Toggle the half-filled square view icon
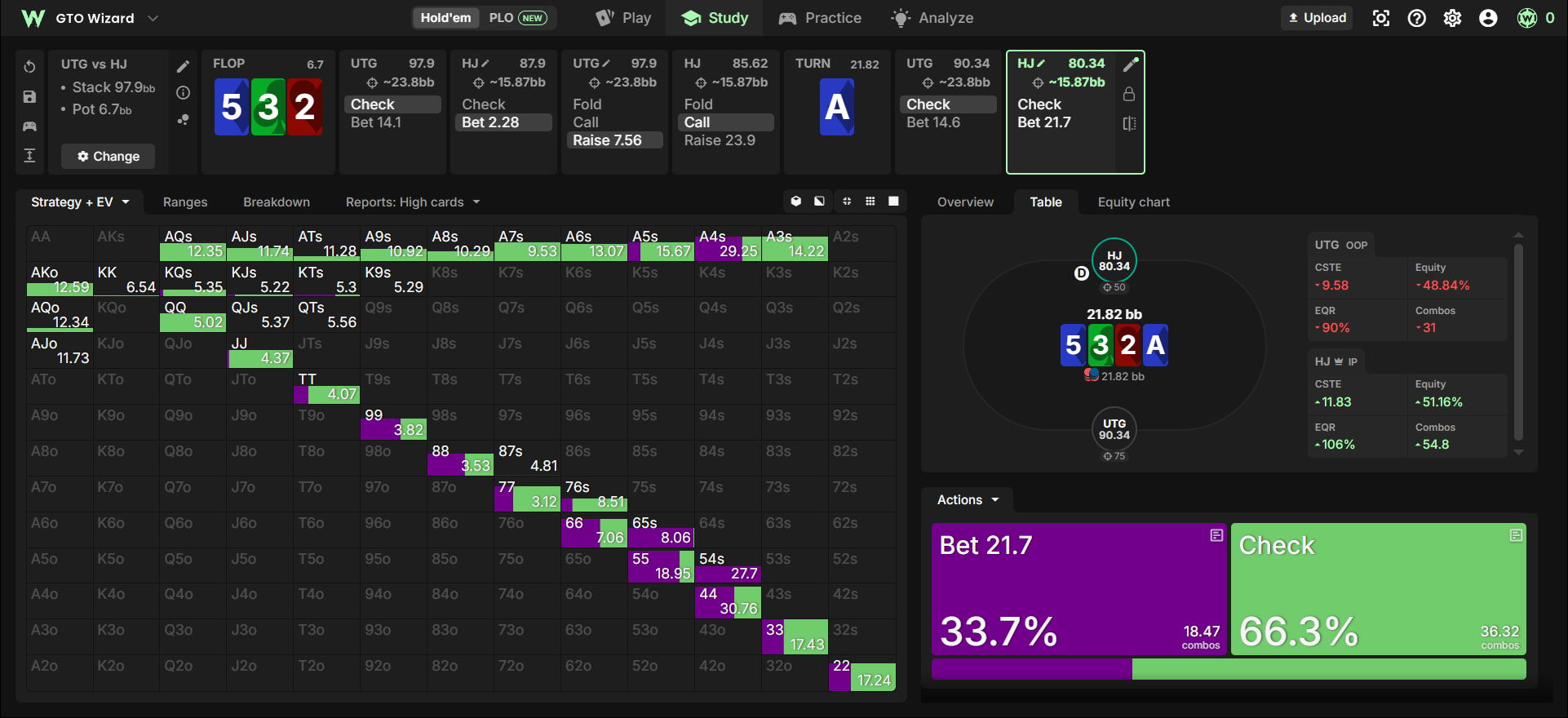 (x=819, y=201)
